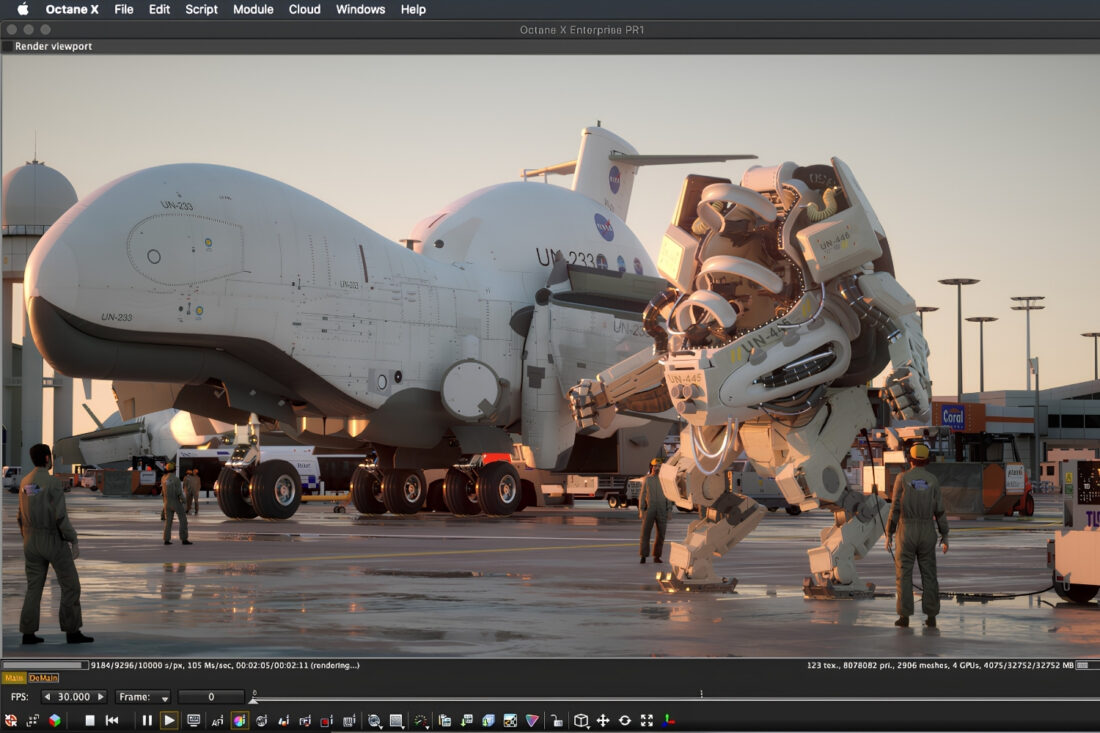The width and height of the screenshot is (1100, 733).
Task: Select the DeMain render pass tab
Action: (x=43, y=678)
